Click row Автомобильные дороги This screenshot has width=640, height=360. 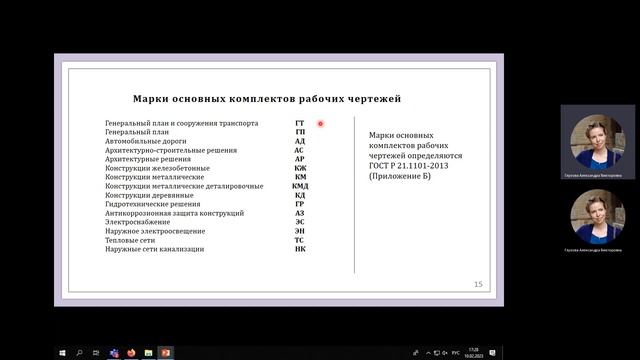pos(146,141)
